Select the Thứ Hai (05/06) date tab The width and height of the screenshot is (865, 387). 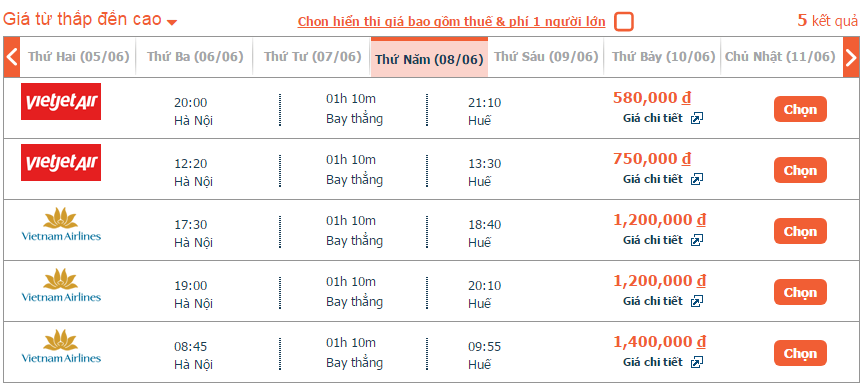pyautogui.click(x=78, y=57)
